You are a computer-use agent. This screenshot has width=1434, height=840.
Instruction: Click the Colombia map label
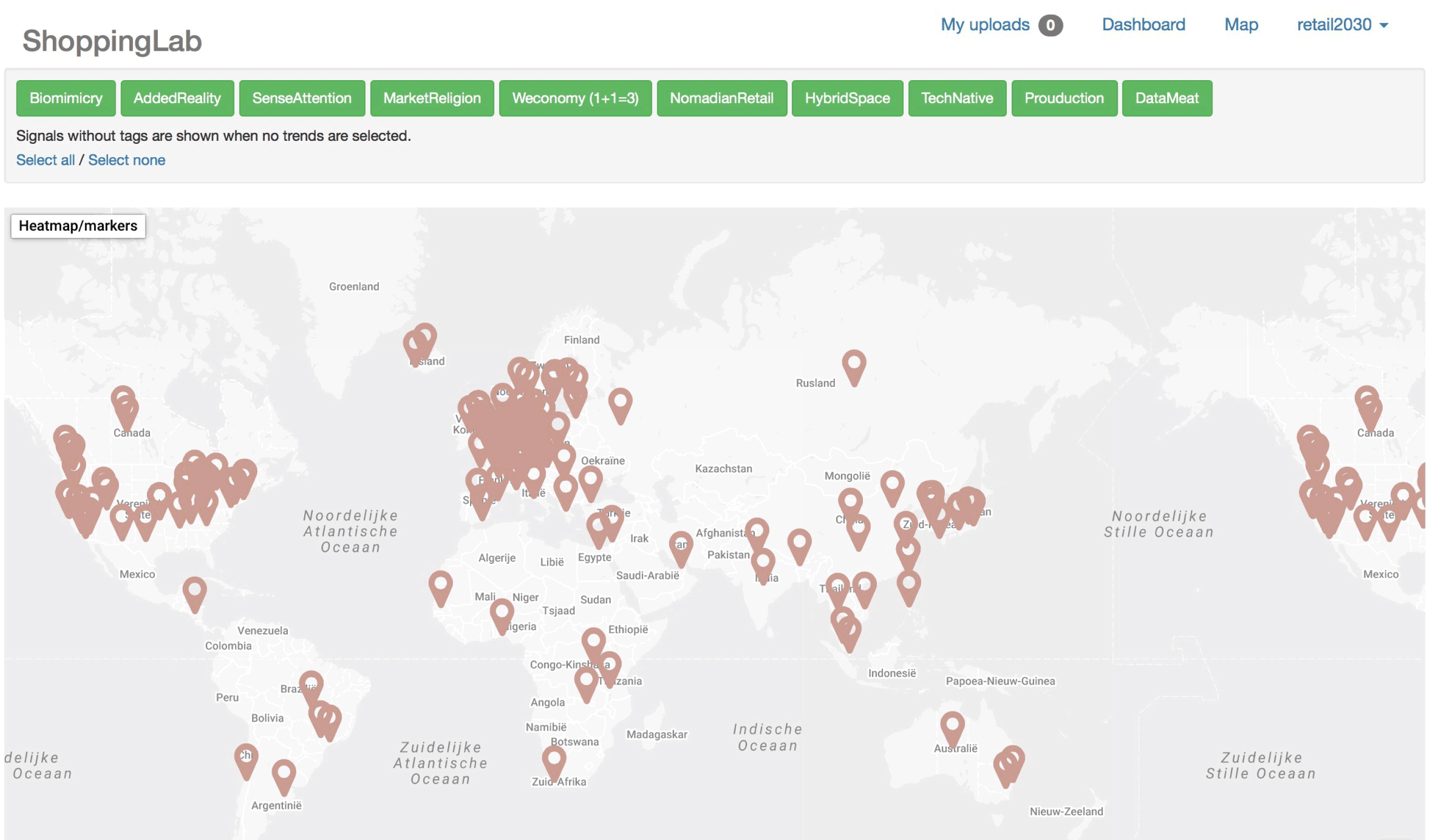tap(228, 646)
